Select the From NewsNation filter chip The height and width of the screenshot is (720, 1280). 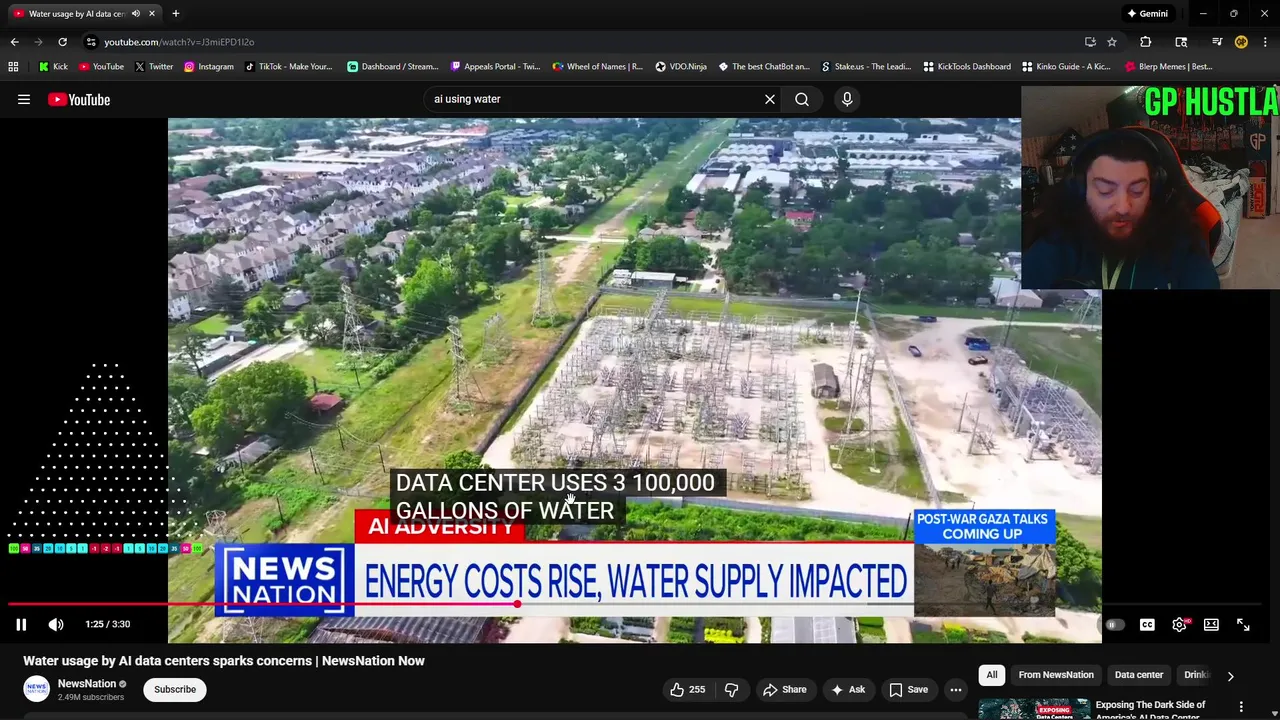pos(1056,675)
